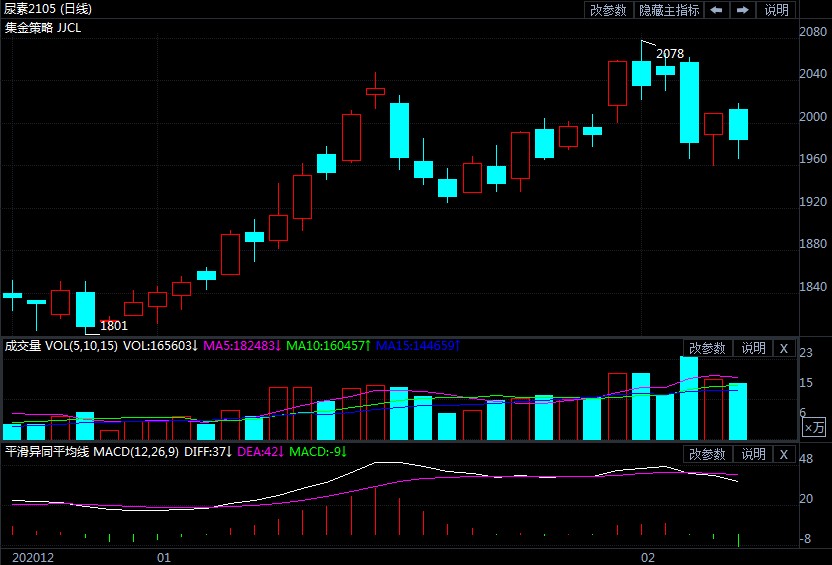Click the 1960 price axis label
Image resolution: width=832 pixels, height=565 pixels.
pos(813,159)
